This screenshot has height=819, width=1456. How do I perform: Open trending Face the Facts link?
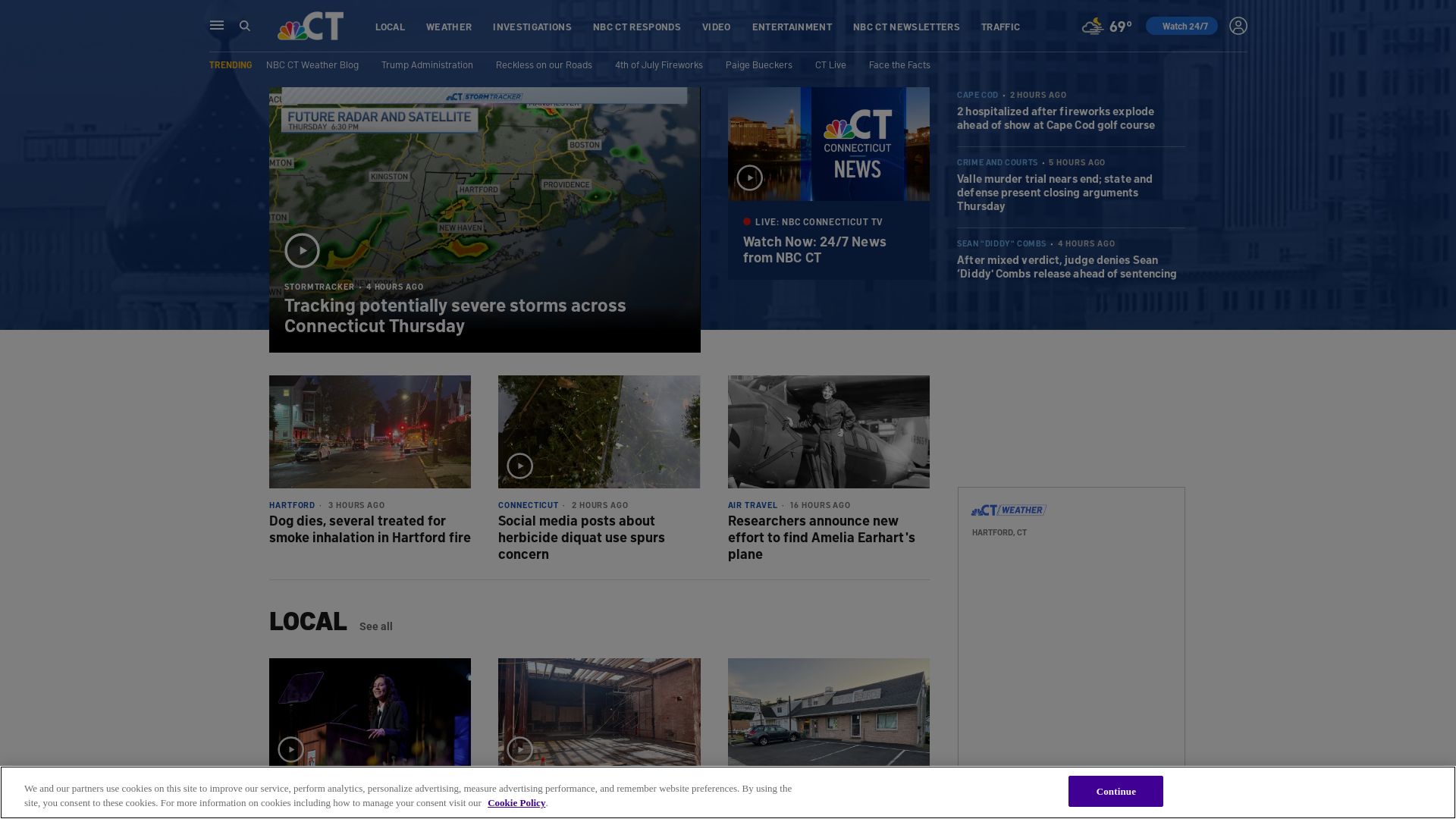point(899,64)
